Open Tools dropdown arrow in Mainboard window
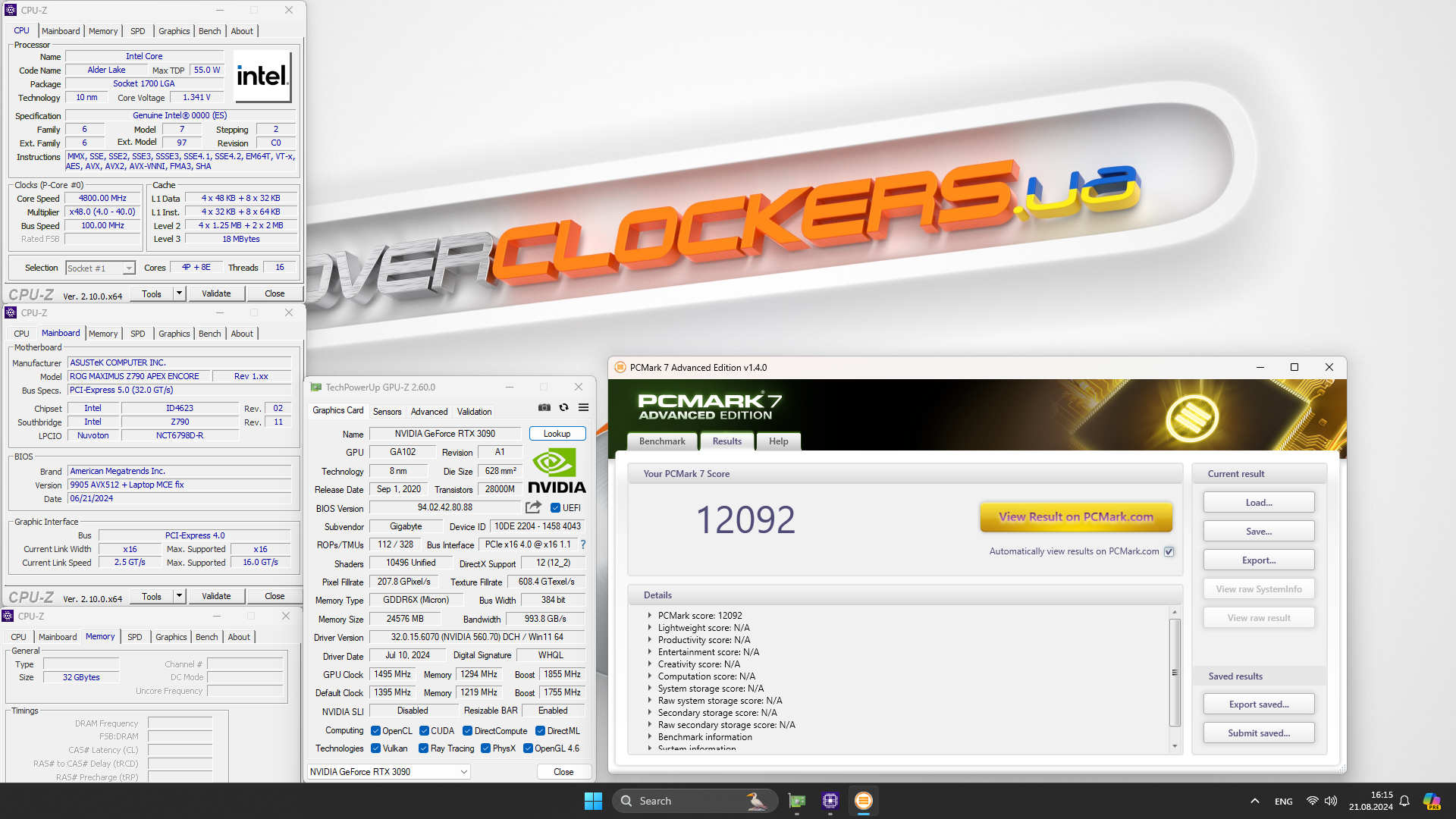 (179, 596)
